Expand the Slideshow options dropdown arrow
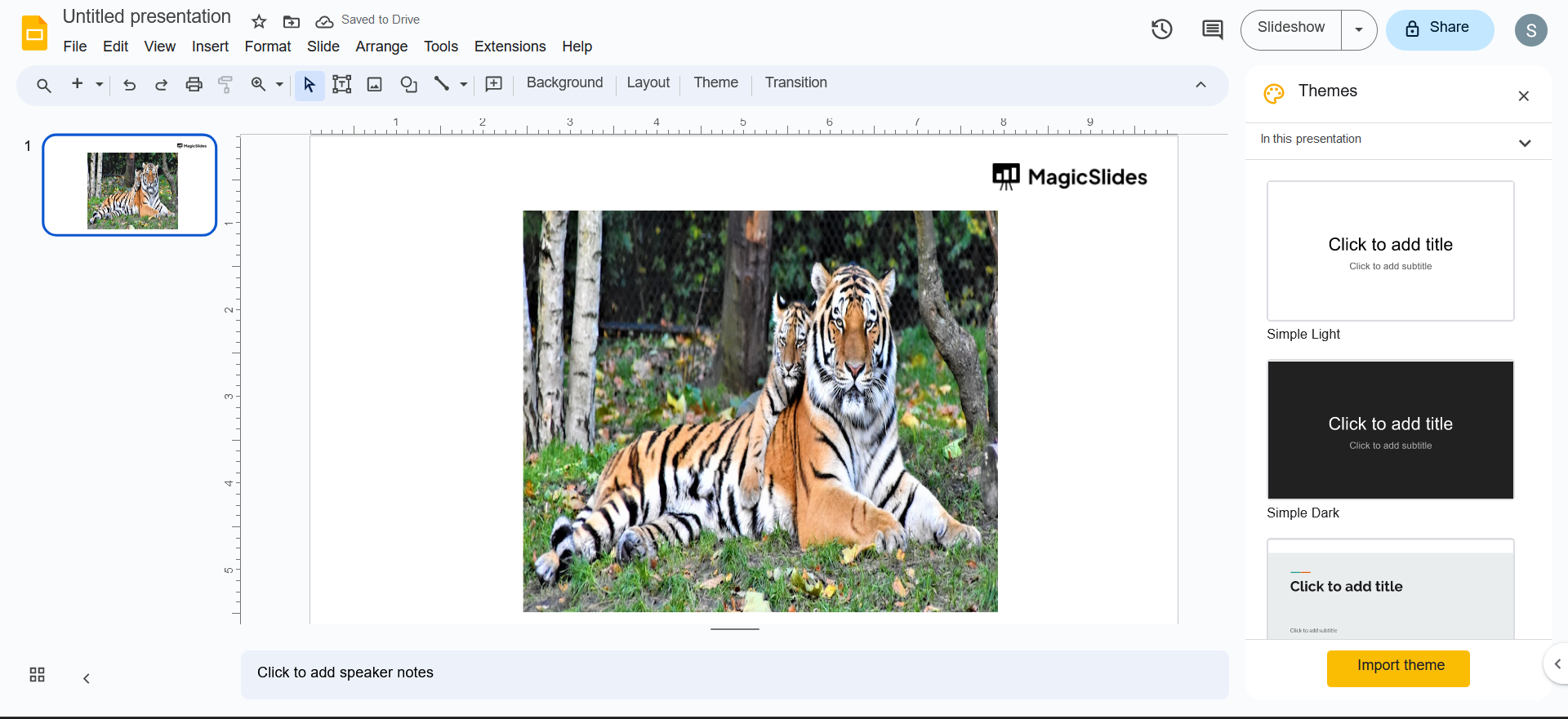Image resolution: width=1568 pixels, height=719 pixels. 1359,30
